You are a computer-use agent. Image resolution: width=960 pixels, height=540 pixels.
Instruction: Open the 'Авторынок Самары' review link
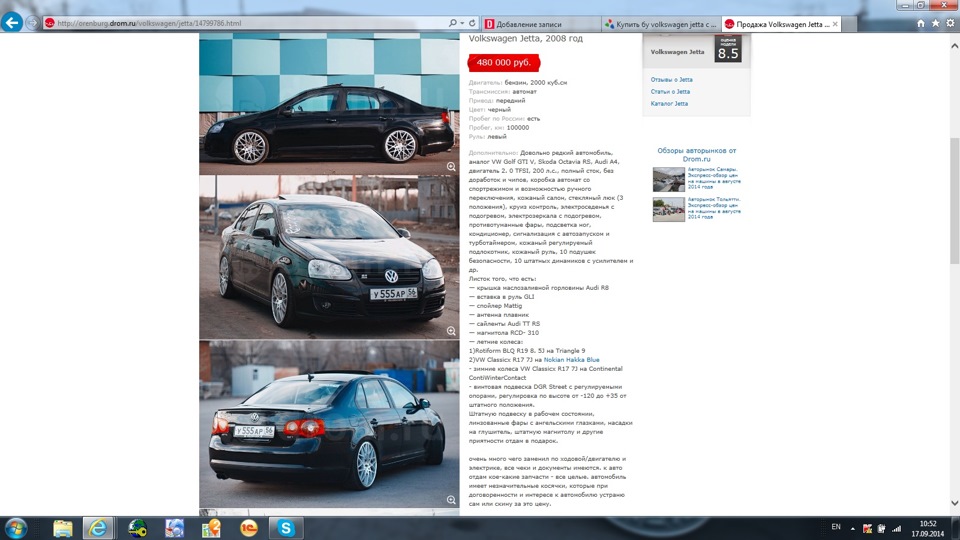point(714,178)
